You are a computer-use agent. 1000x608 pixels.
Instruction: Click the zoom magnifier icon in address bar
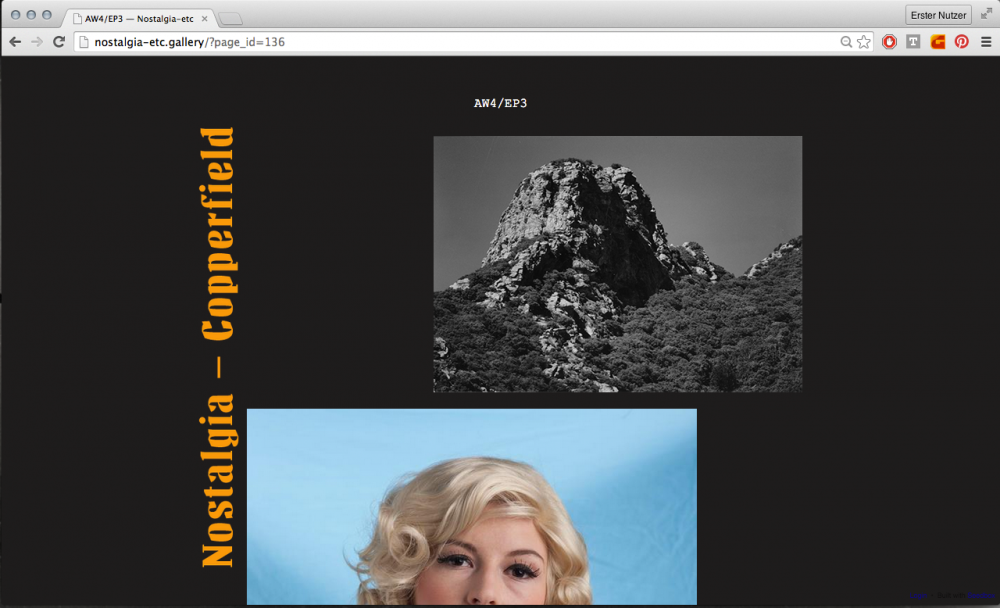846,42
